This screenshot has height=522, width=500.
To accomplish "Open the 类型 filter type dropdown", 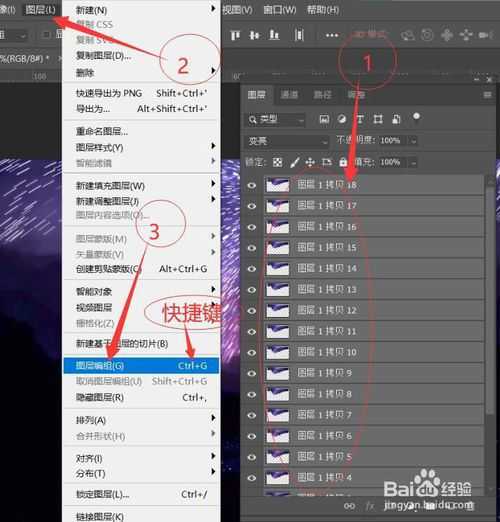I will pyautogui.click(x=276, y=119).
